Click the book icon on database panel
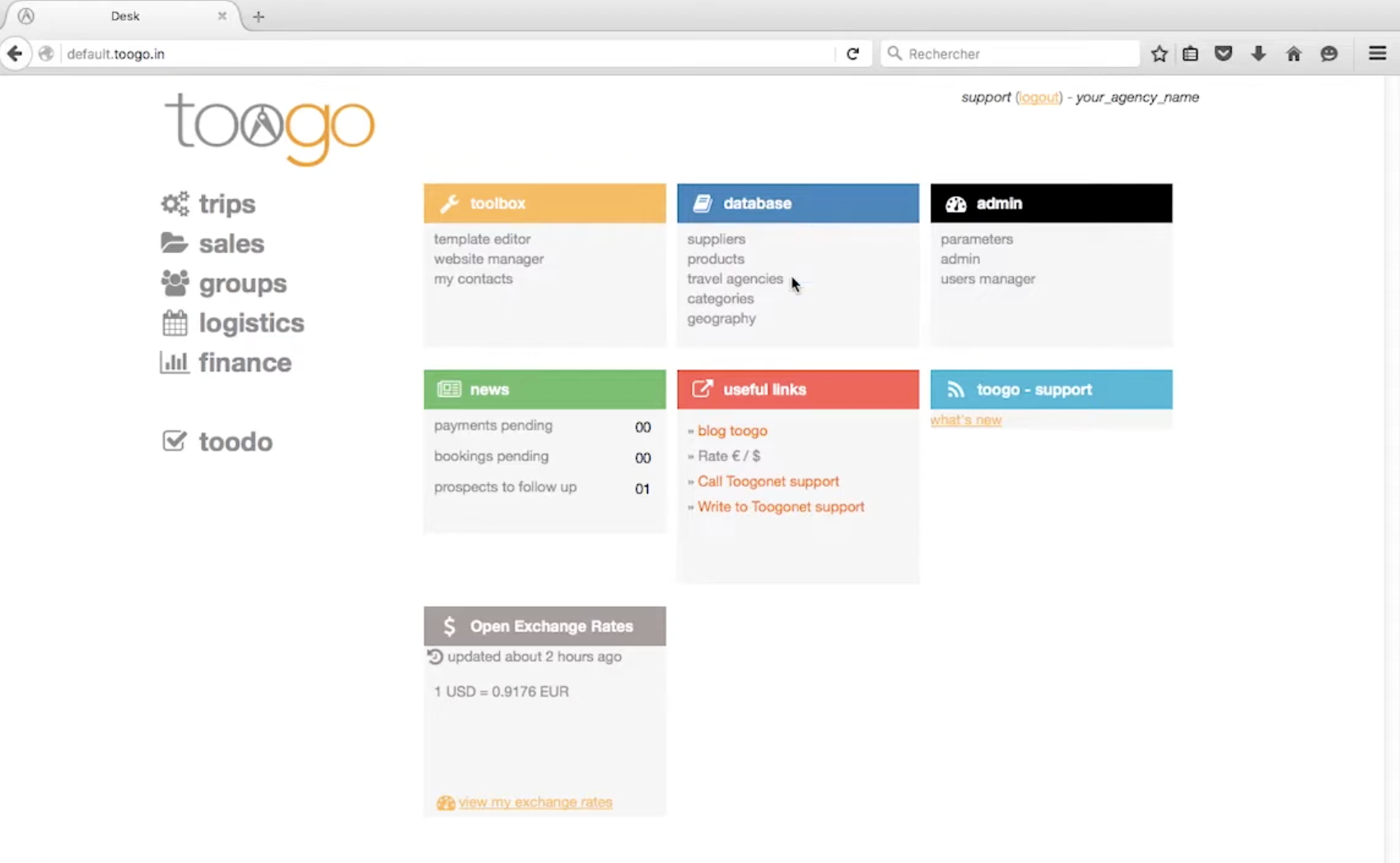This screenshot has width=1400, height=863. coord(702,203)
